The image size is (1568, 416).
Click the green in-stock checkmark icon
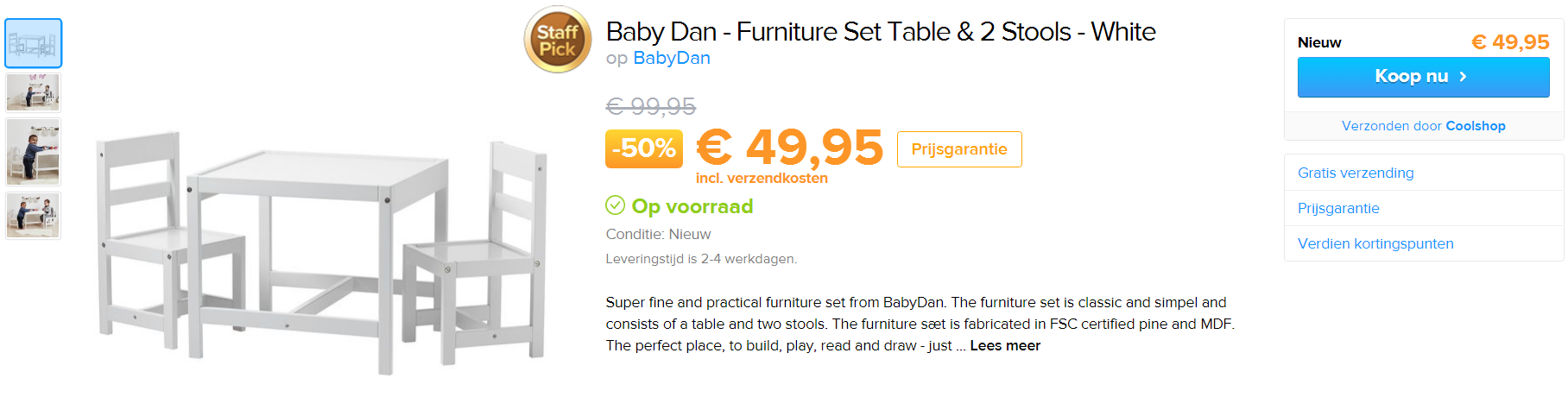[615, 205]
